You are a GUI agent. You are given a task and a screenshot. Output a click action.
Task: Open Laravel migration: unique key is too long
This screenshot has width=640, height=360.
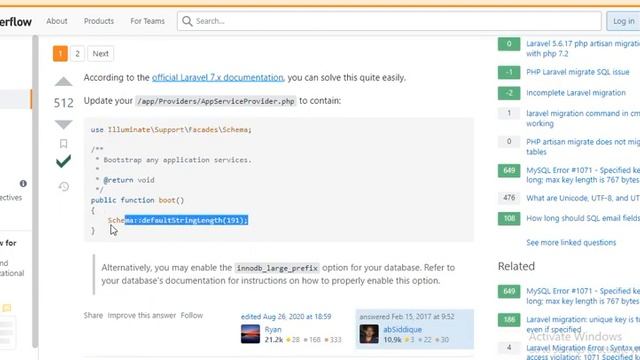(x=583, y=324)
